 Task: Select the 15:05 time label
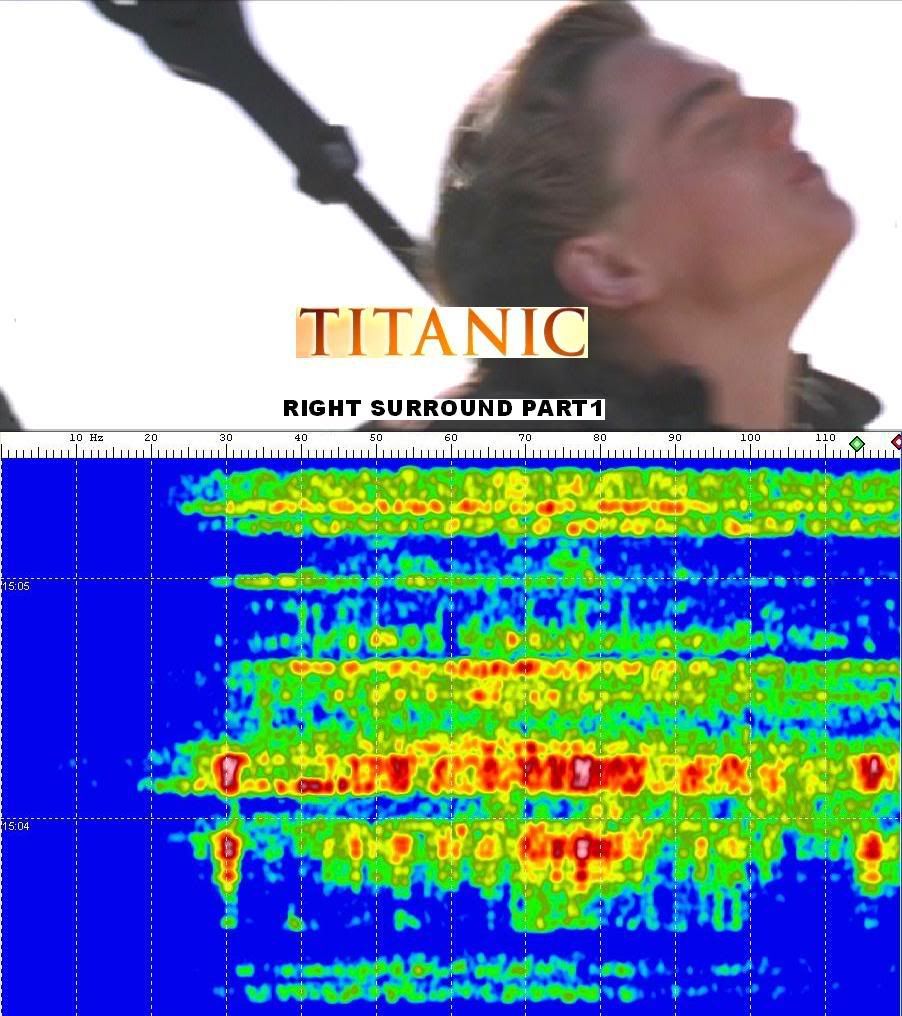pyautogui.click(x=16, y=586)
